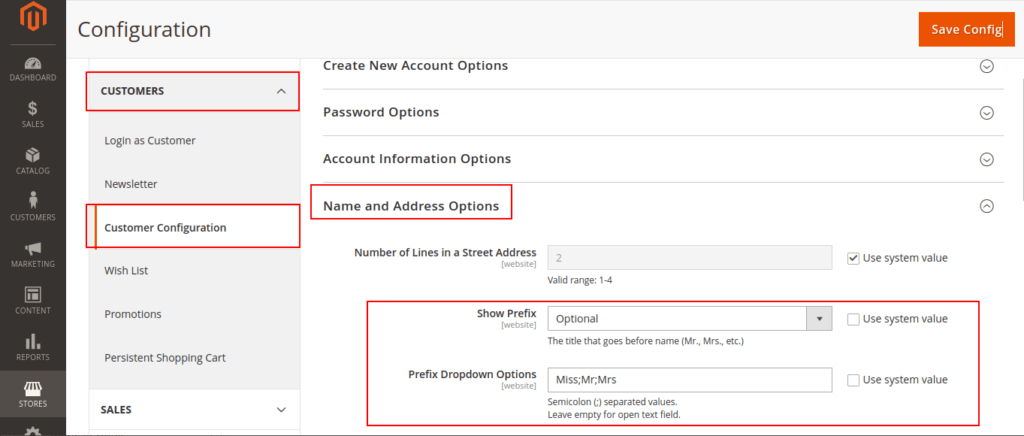1024x436 pixels.
Task: Click the Save Config button
Action: click(966, 29)
